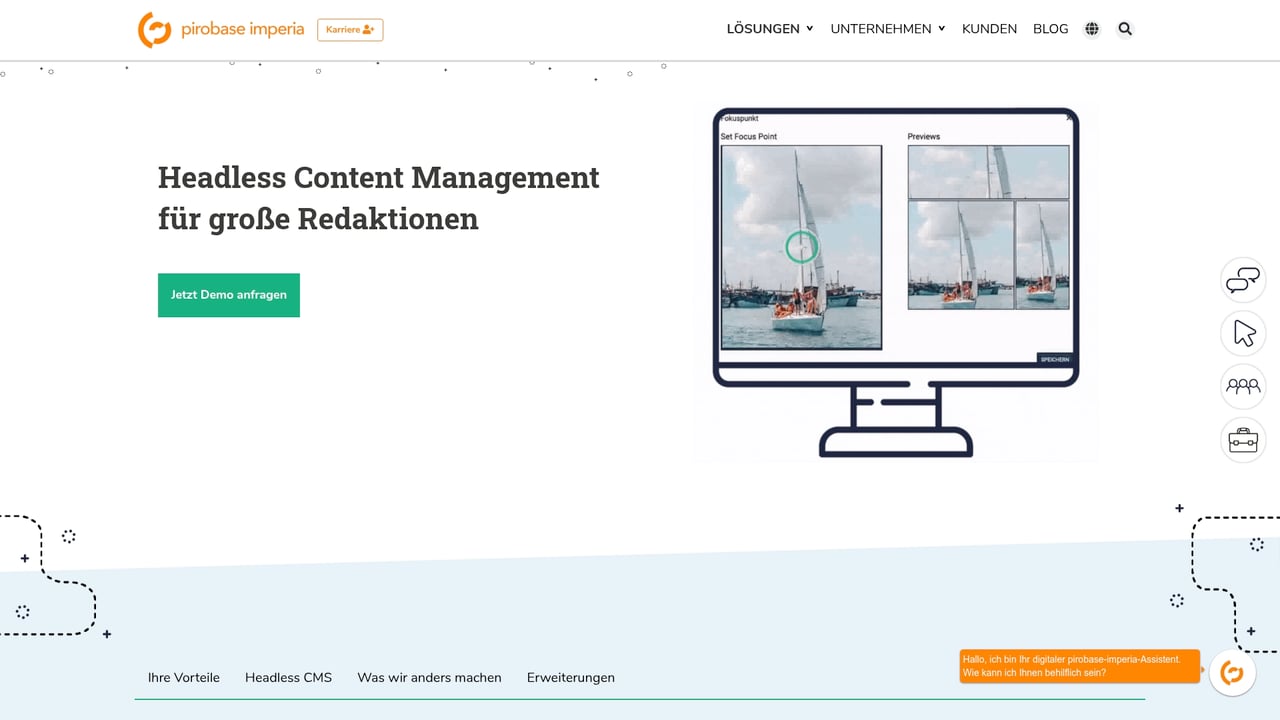Click the pirobase imperia logo

tap(220, 29)
